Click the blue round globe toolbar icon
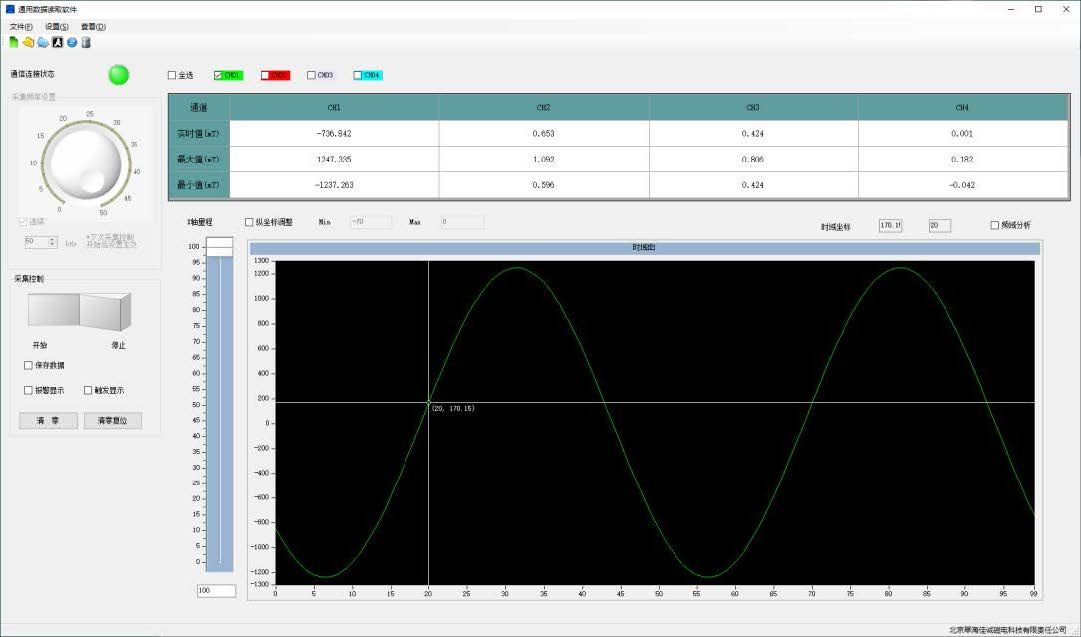Screen dimensions: 1081x637 [x=72, y=42]
